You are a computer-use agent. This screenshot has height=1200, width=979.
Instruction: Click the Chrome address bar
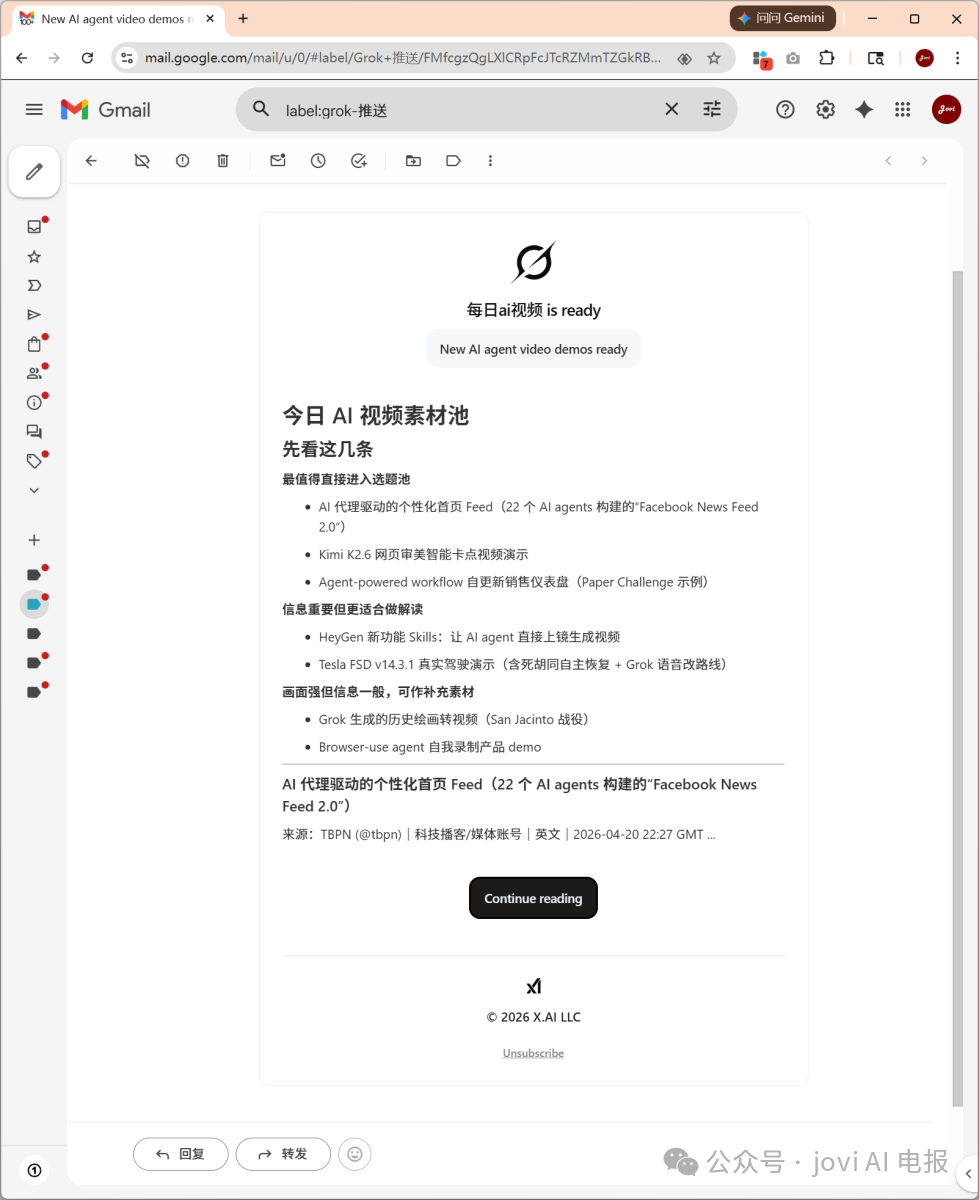pyautogui.click(x=402, y=58)
